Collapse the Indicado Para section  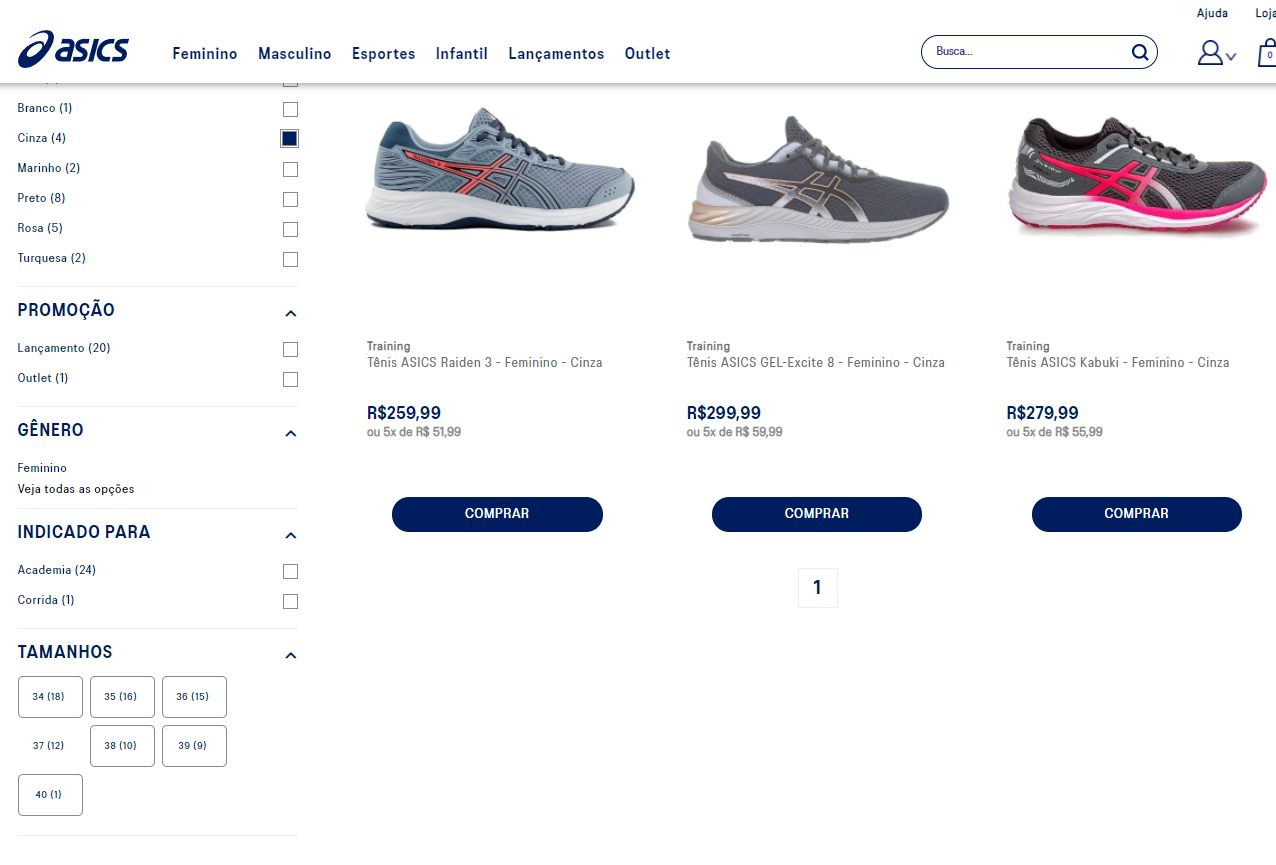point(291,535)
